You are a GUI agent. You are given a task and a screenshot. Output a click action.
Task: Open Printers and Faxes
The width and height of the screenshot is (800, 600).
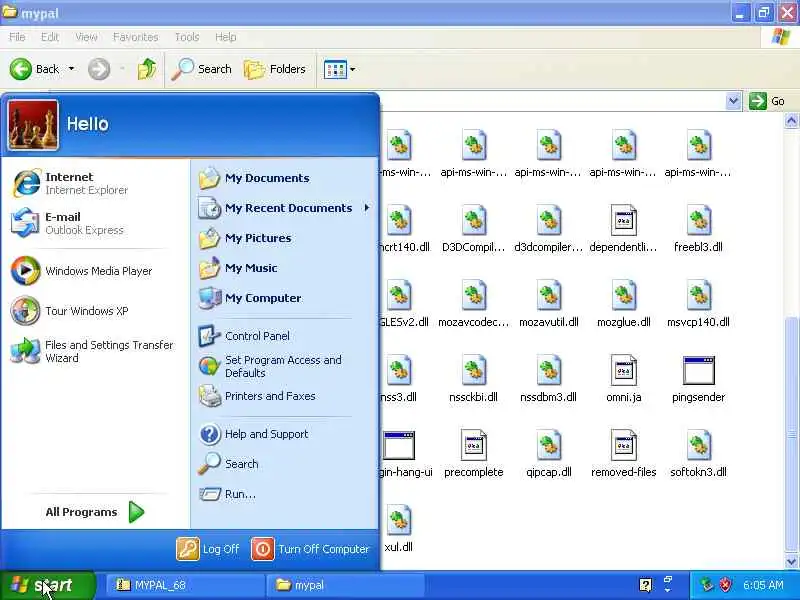257,396
